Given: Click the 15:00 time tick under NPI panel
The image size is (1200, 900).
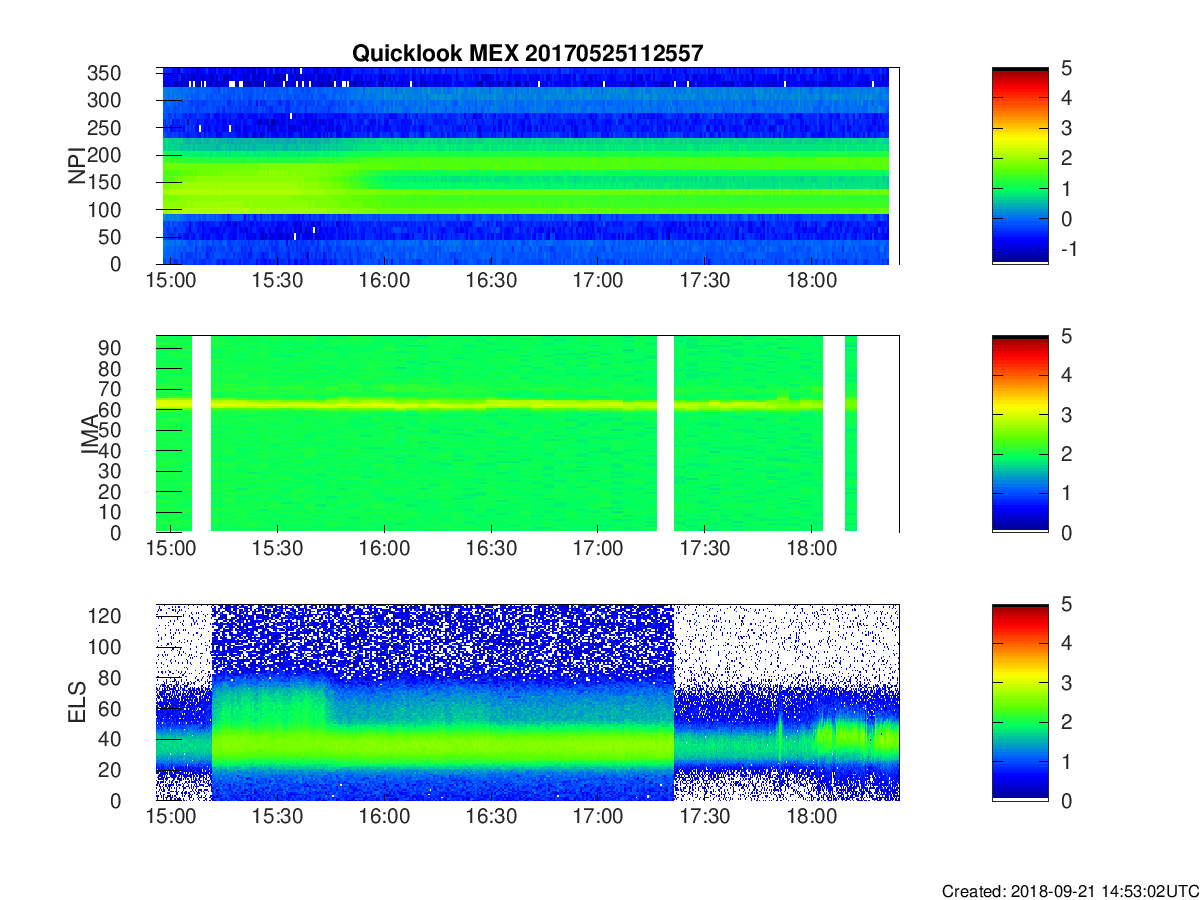Looking at the screenshot, I should (x=171, y=281).
